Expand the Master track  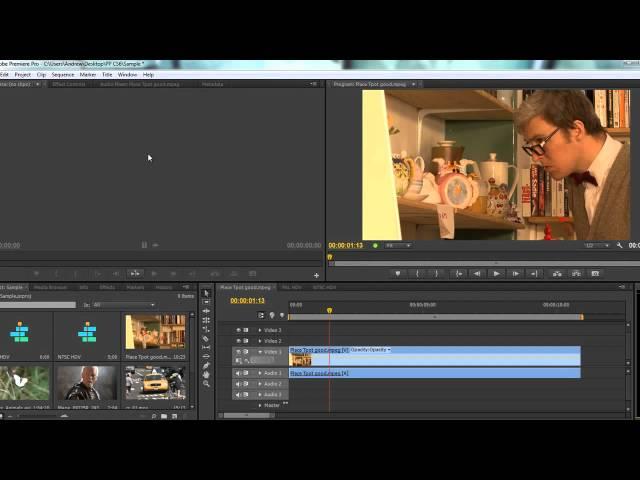pos(260,405)
